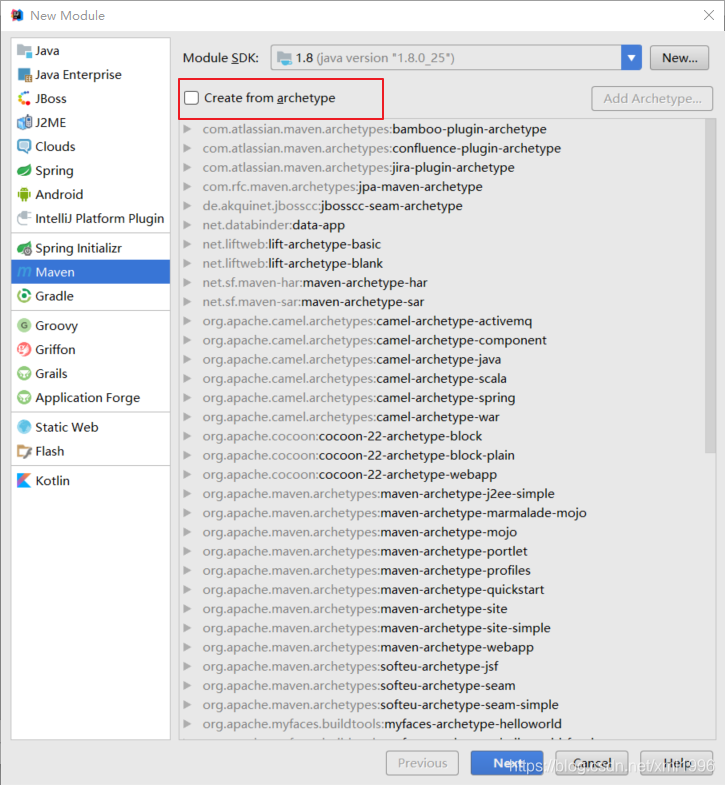Select the Spring Initializr icon
Image resolution: width=725 pixels, height=785 pixels.
tap(24, 248)
